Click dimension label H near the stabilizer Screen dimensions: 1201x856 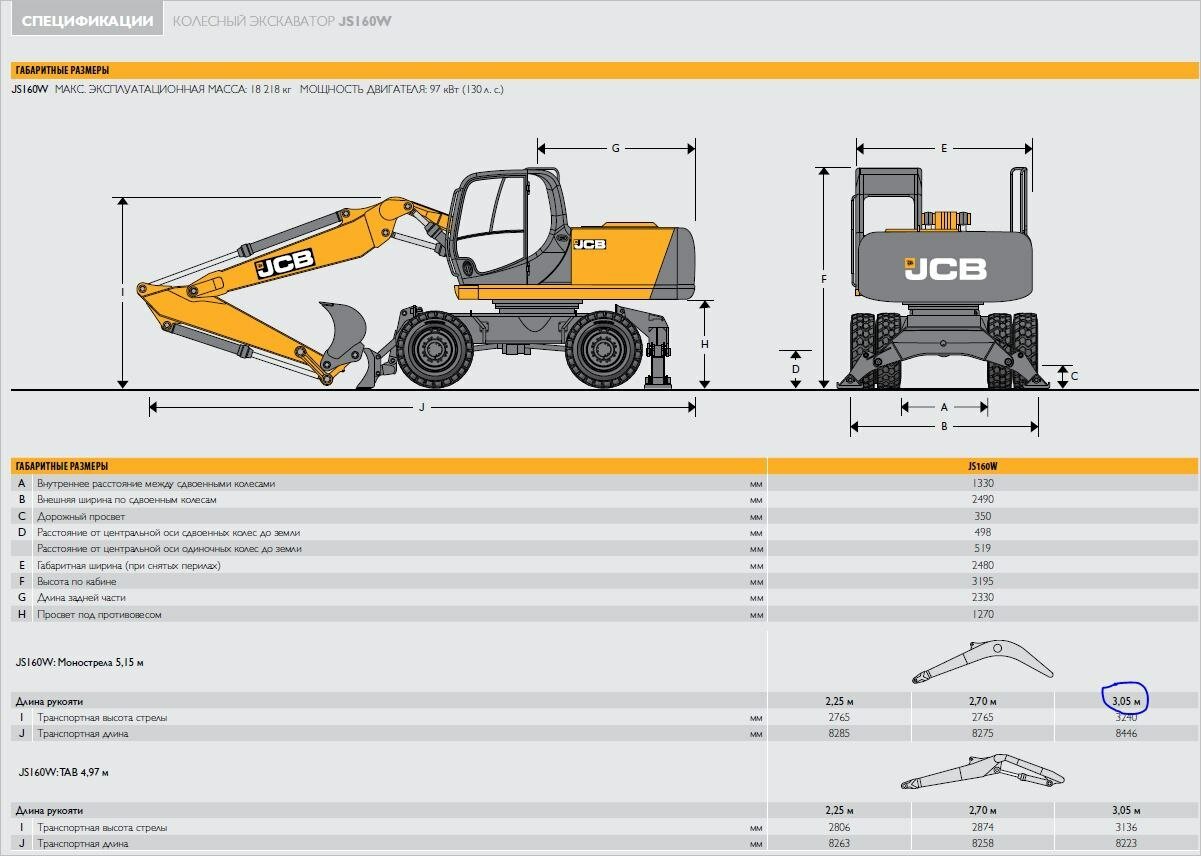coord(705,344)
